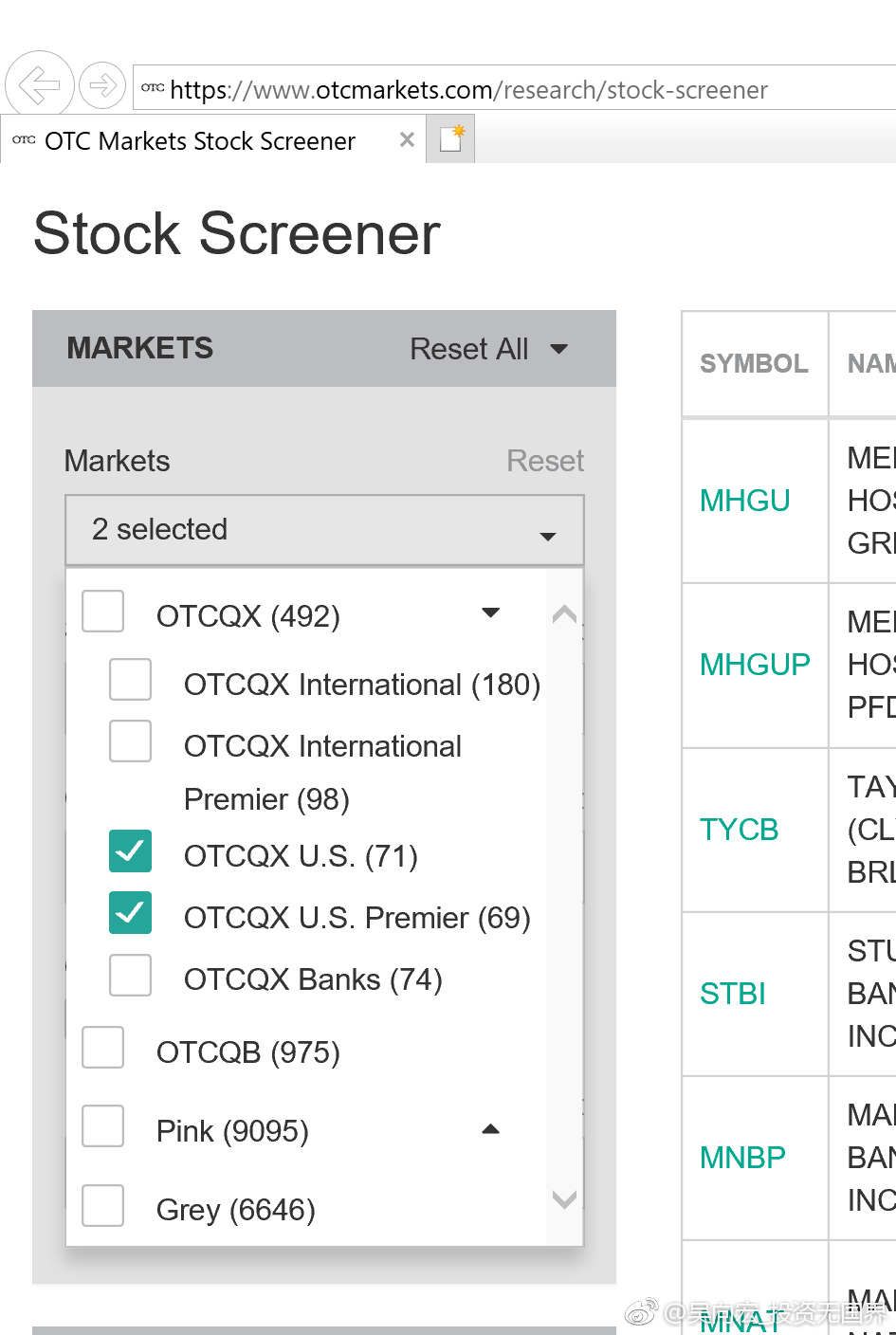Image resolution: width=896 pixels, height=1335 pixels.
Task: Open a new browser tab
Action: (450, 139)
